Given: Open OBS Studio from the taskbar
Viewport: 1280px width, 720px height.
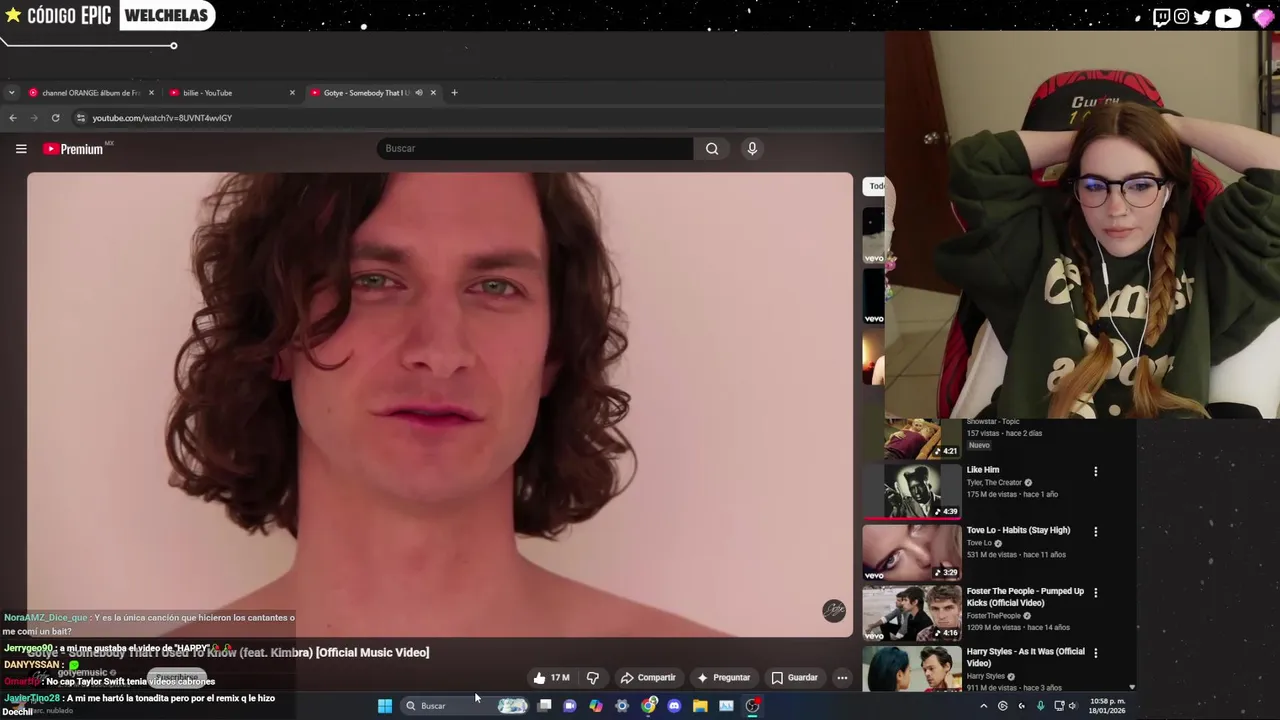Looking at the screenshot, I should (x=752, y=706).
